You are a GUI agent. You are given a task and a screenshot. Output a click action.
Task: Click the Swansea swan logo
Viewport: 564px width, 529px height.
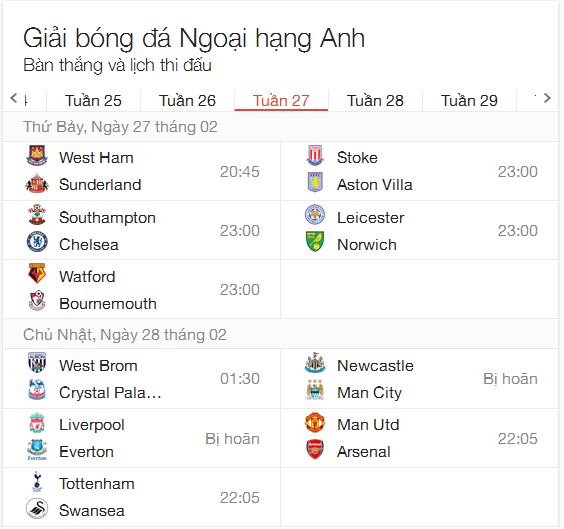pos(37,510)
